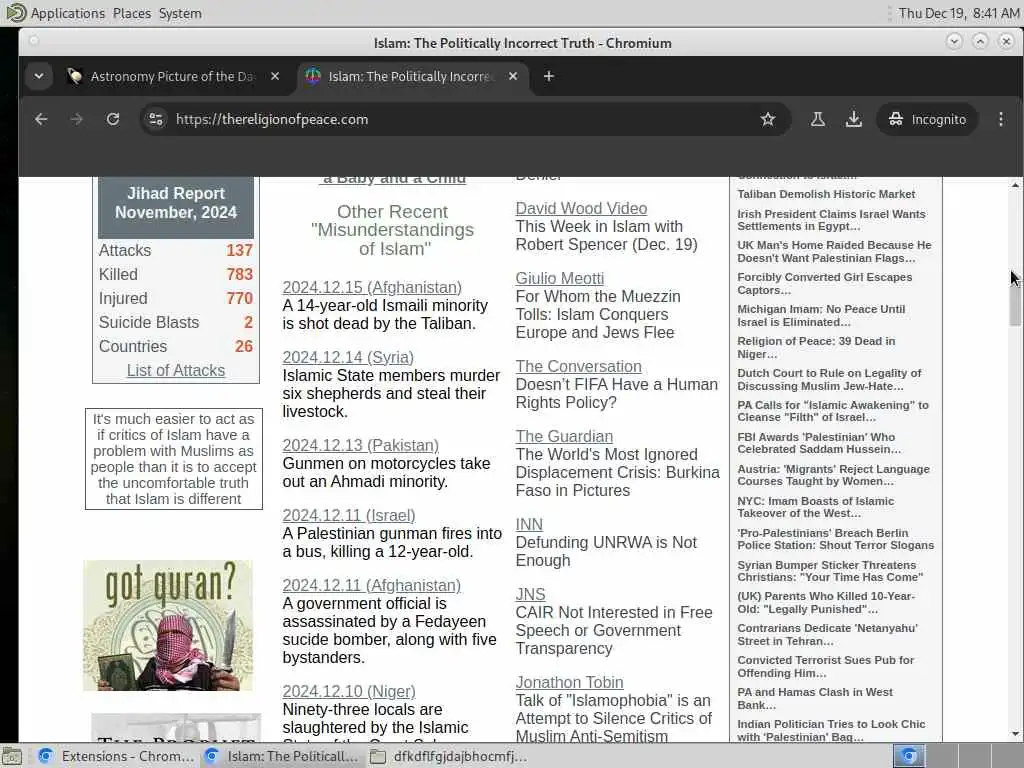
Task: Open the Giulio Meotti link
Action: pos(560,278)
